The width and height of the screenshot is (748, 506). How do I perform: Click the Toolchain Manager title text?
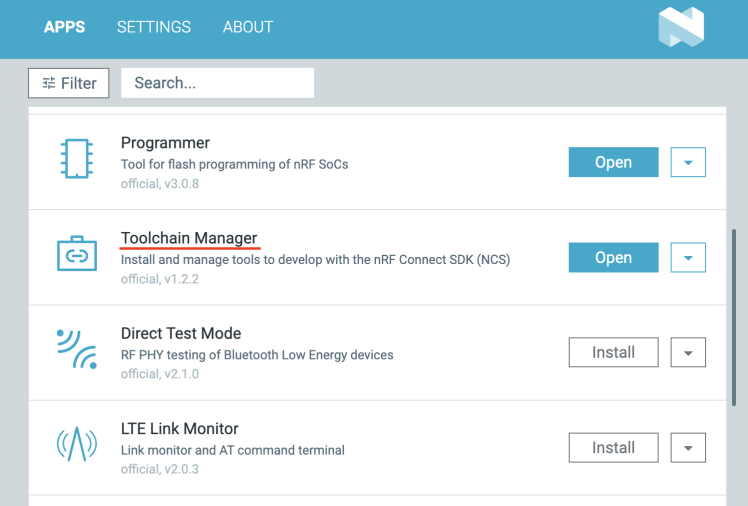tap(189, 238)
